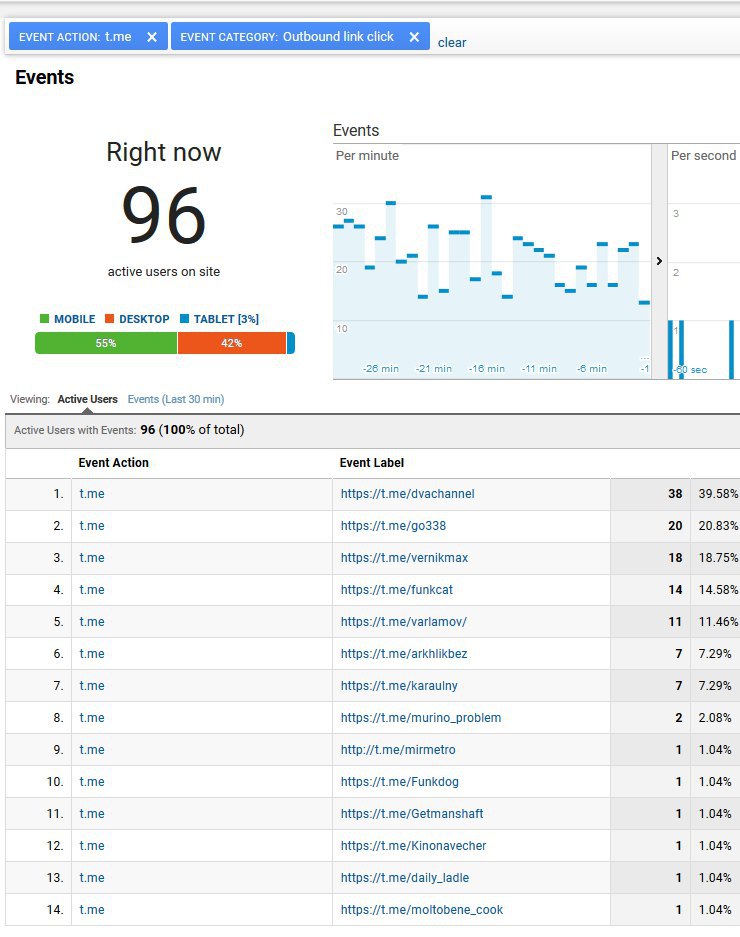Click the t.me event action in row 3

[x=91, y=558]
